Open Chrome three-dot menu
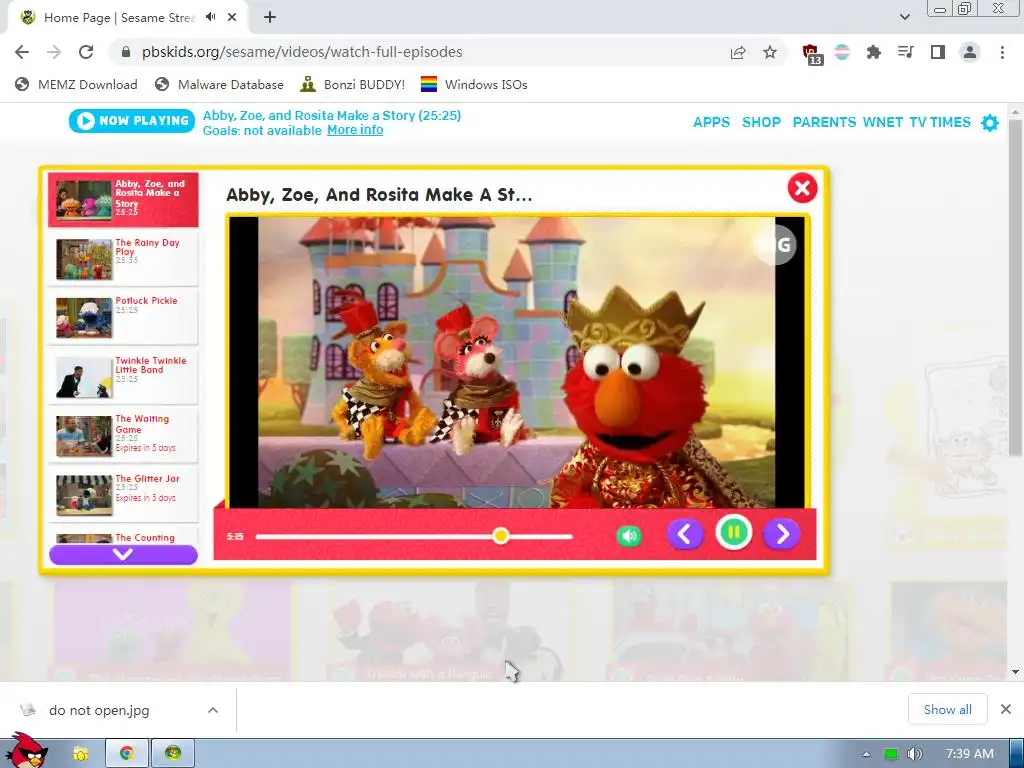Image resolution: width=1024 pixels, height=768 pixels. click(1002, 52)
